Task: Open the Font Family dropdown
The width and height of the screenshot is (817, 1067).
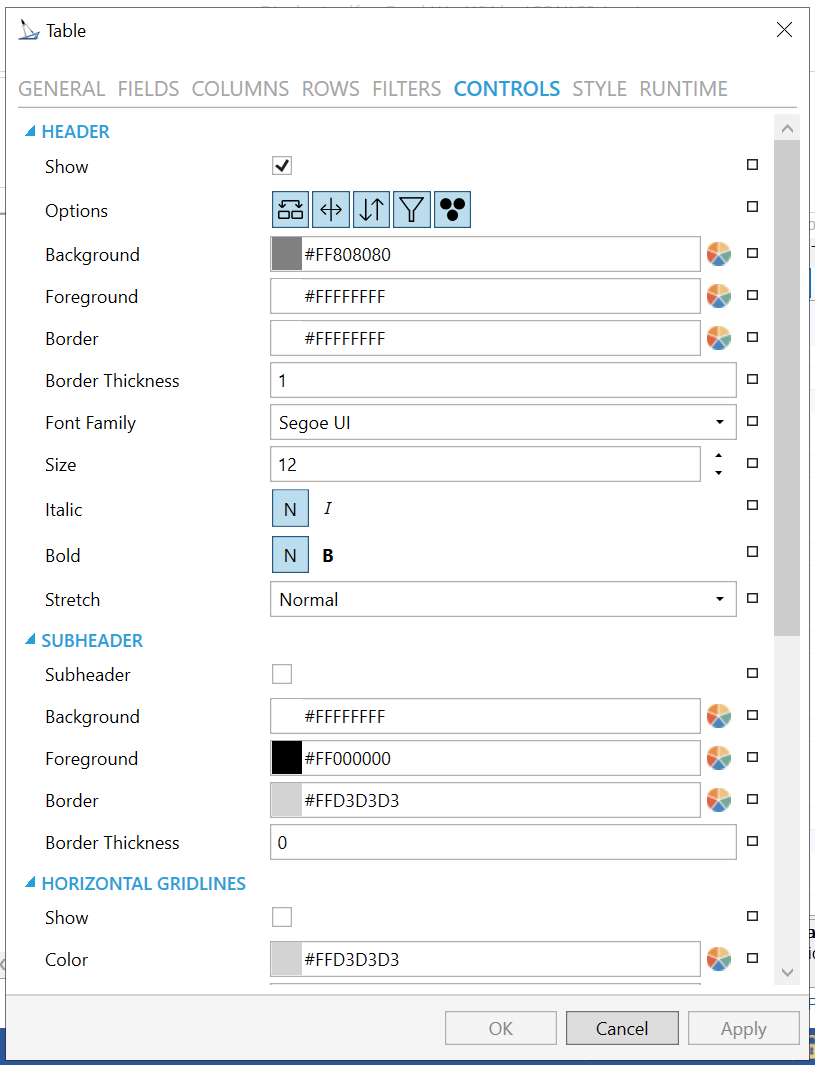Action: (x=503, y=423)
